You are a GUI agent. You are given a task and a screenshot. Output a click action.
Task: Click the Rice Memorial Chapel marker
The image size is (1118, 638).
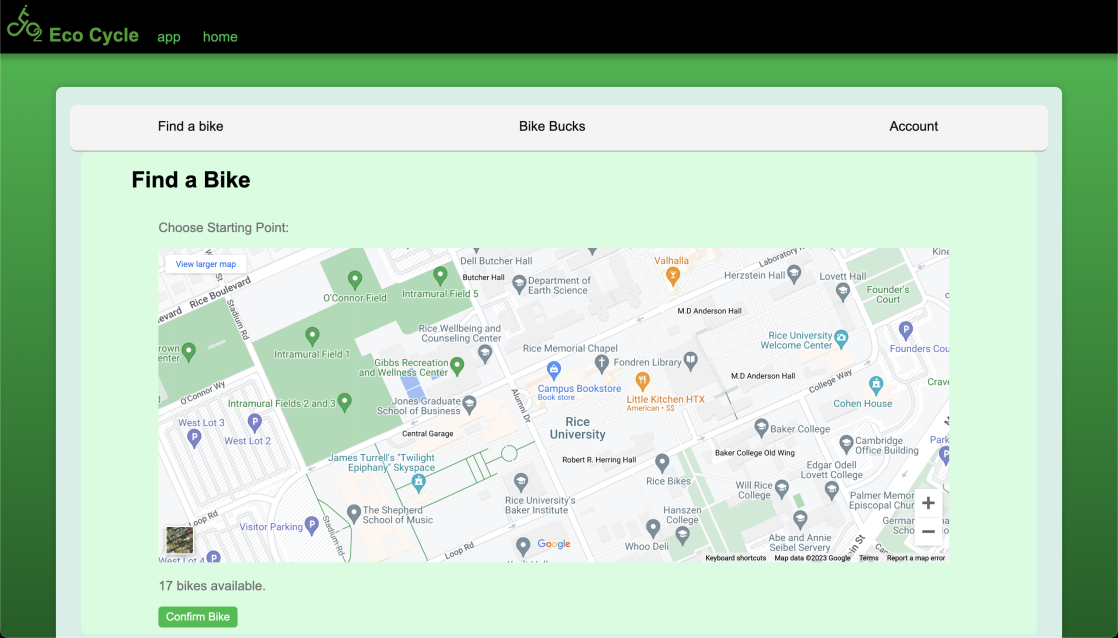pos(601,364)
